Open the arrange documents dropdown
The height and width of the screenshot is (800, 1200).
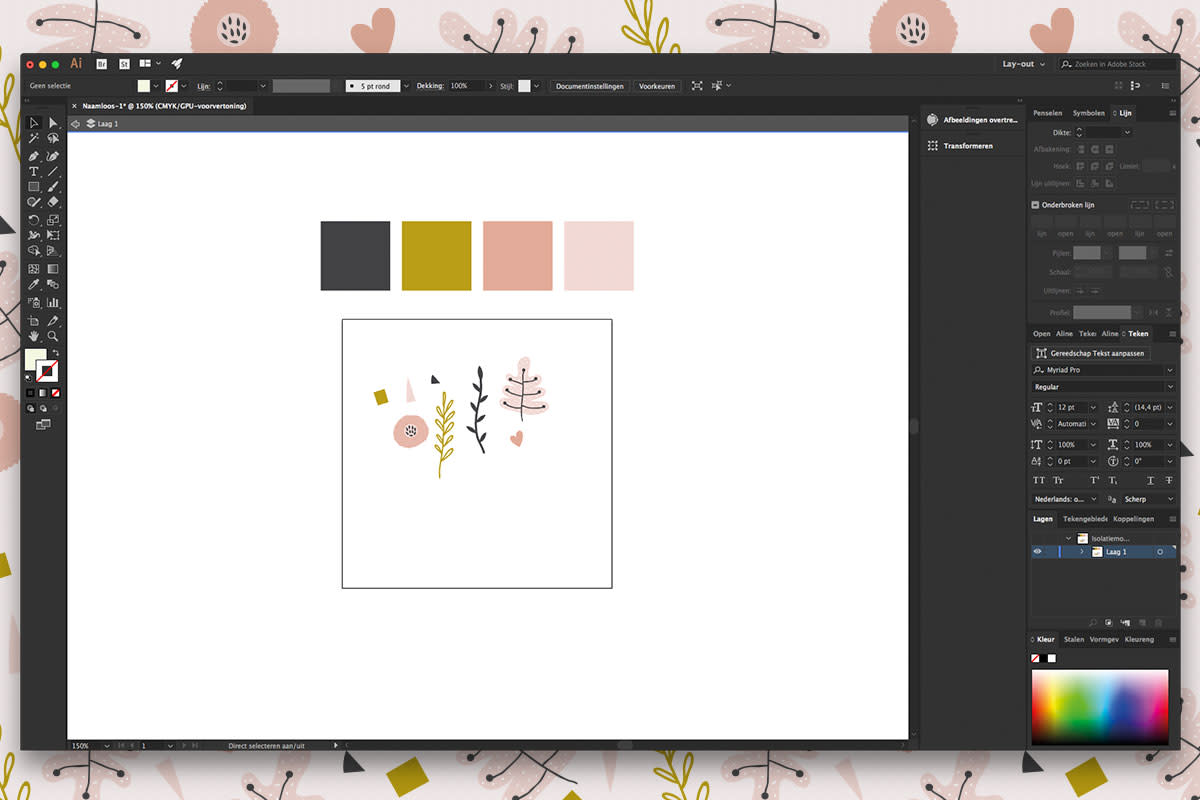(150, 64)
